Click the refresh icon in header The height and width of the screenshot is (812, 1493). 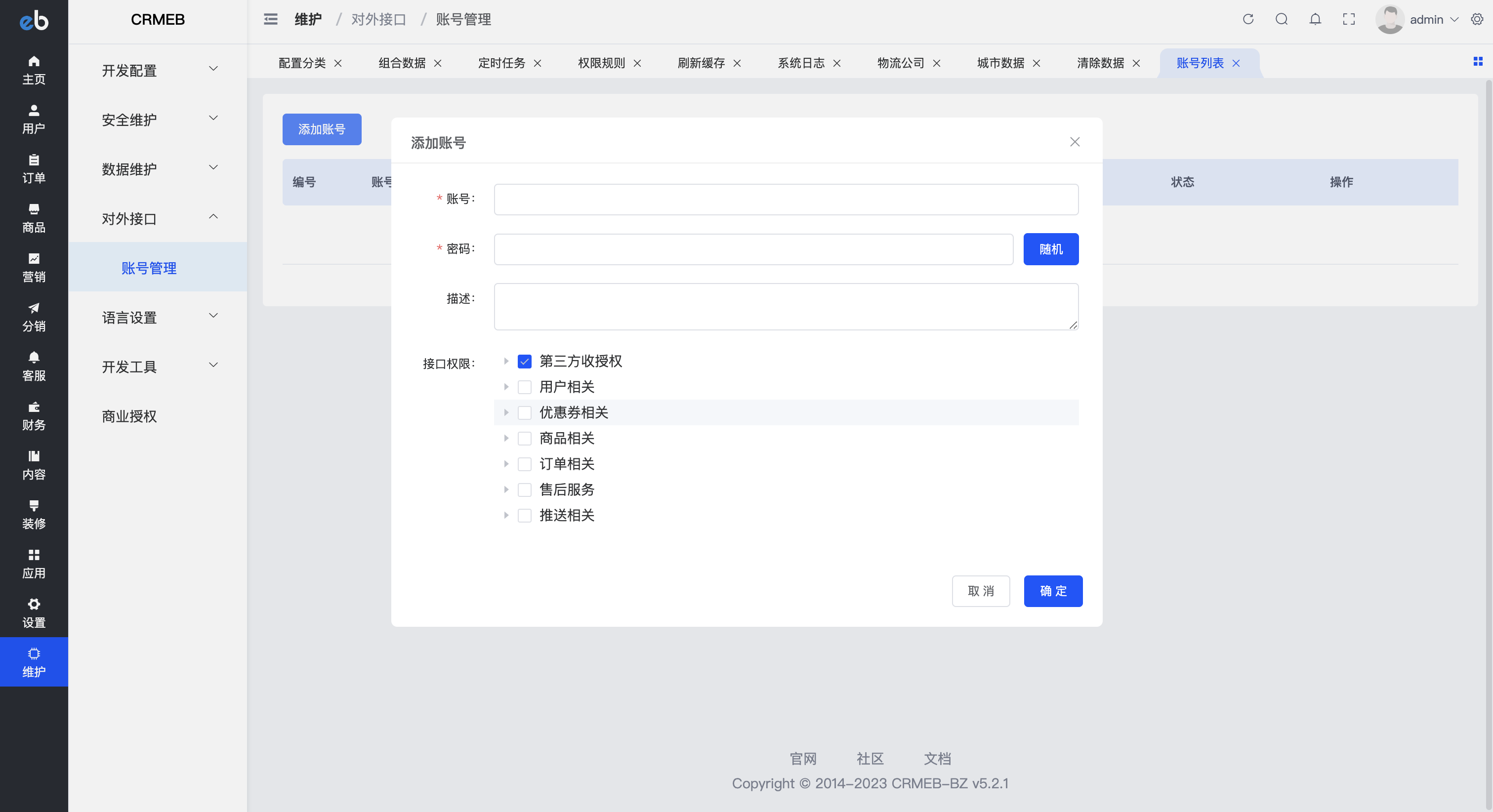click(x=1248, y=19)
